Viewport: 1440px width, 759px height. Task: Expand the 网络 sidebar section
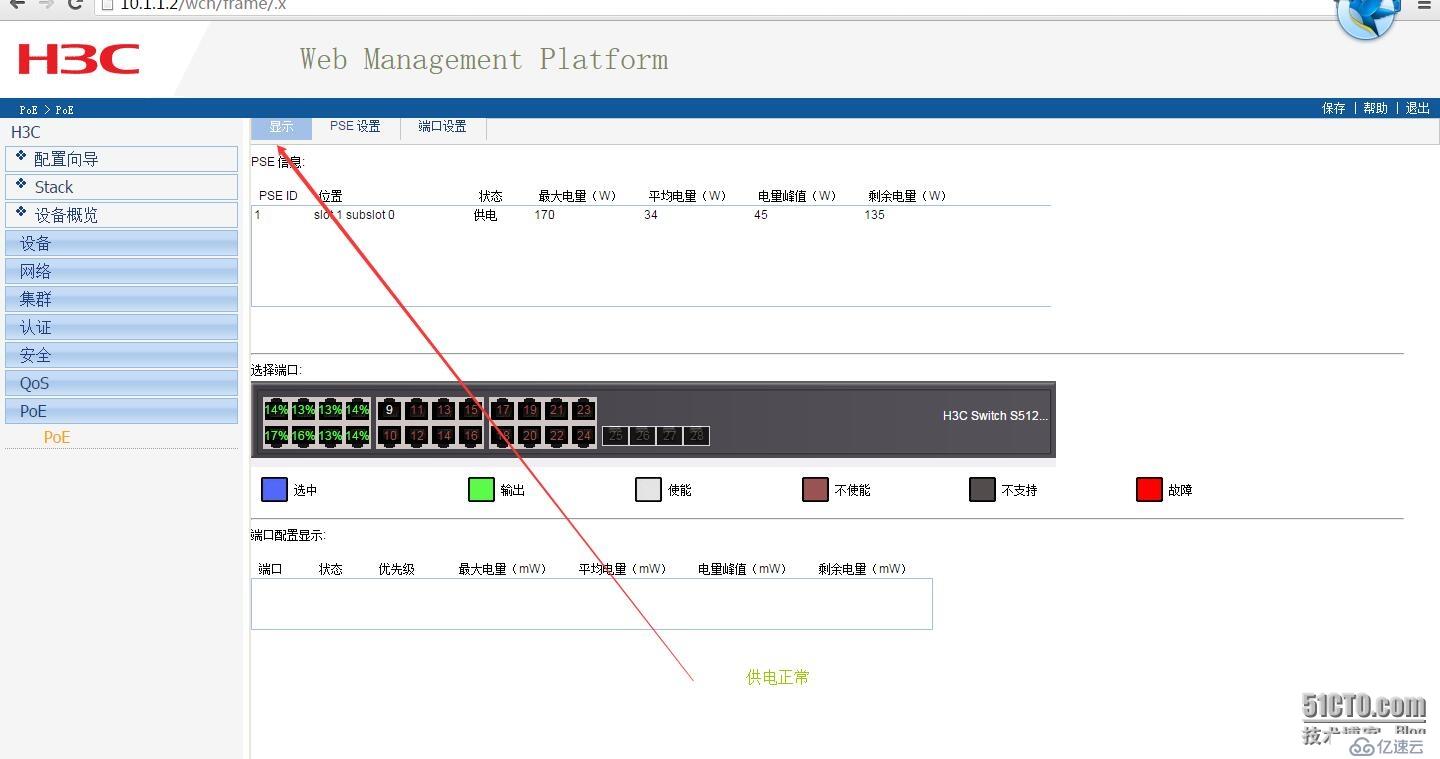point(122,271)
